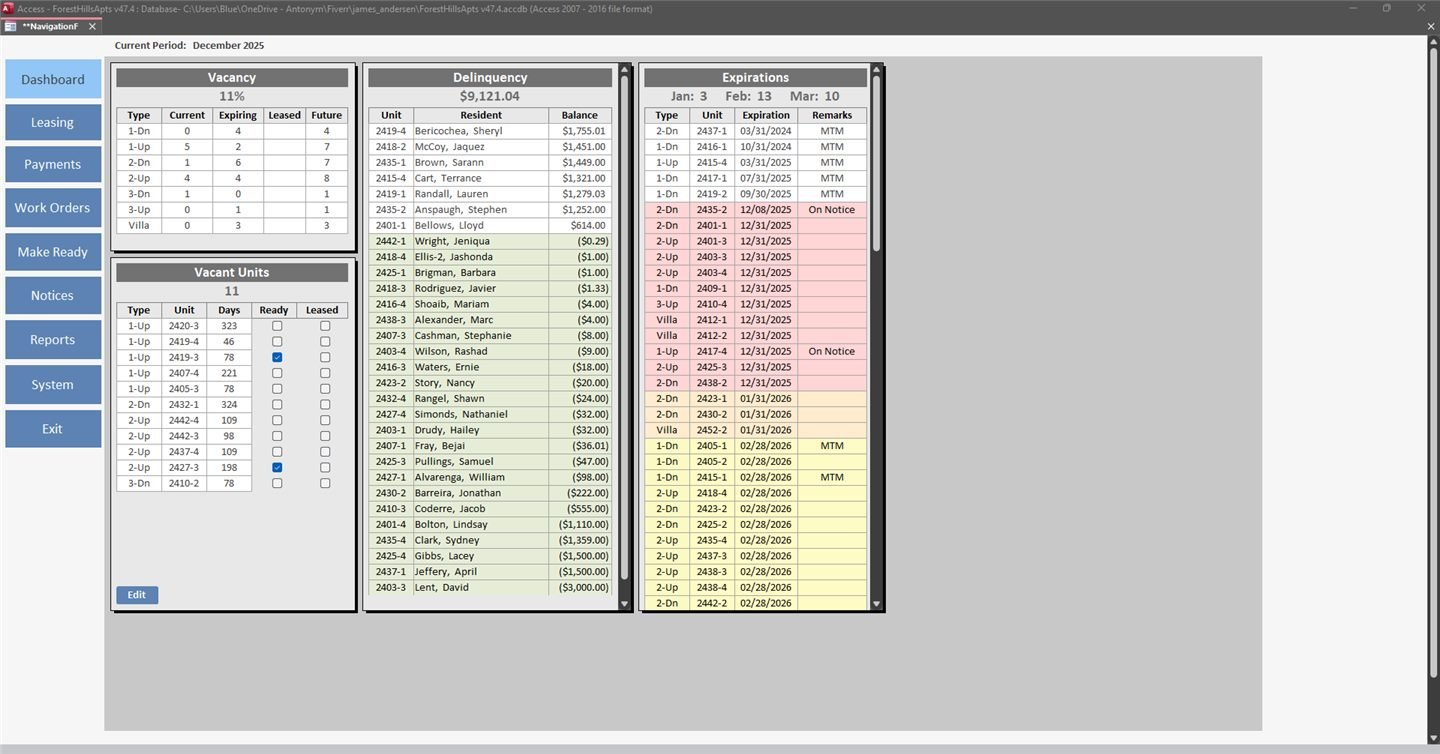Screen dimensions: 1440x754
Task: Toggle Ready checkbox for unit 2405-3
Action: [277, 389]
